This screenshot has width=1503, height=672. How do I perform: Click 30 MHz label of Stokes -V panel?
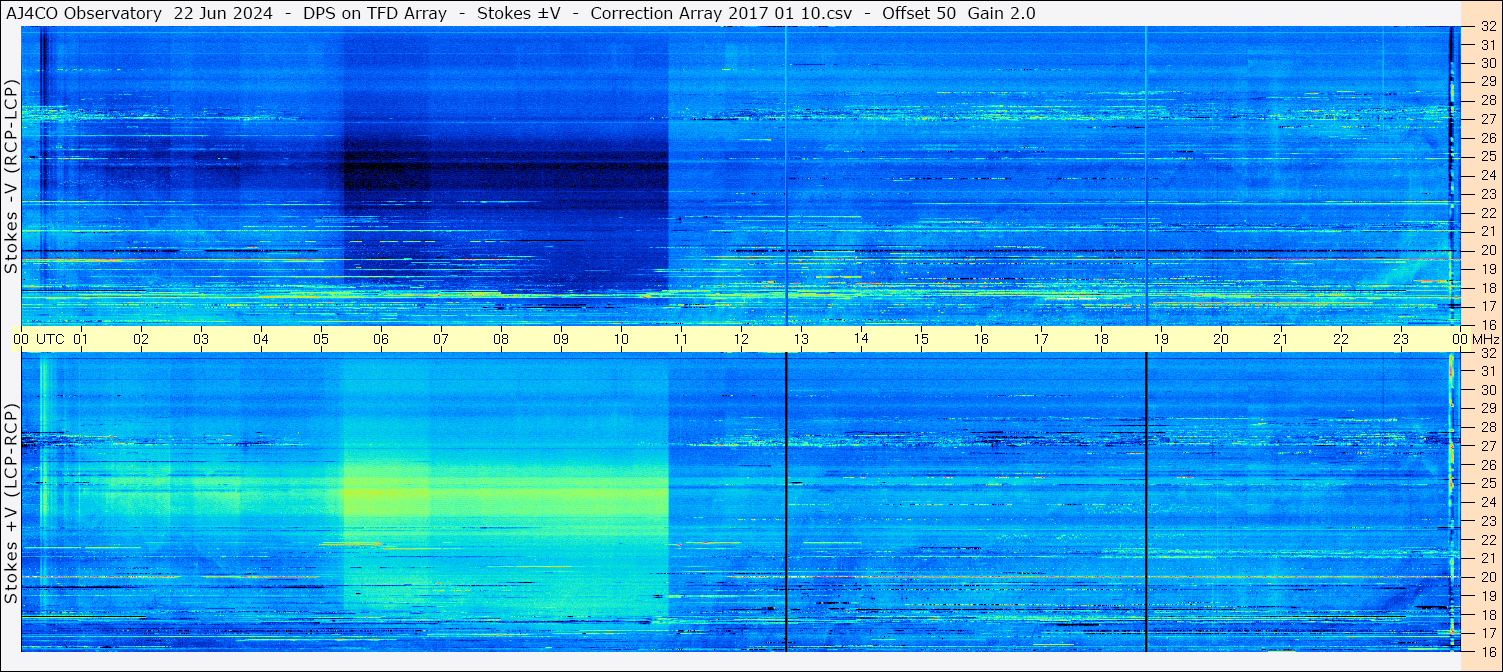coord(1488,63)
